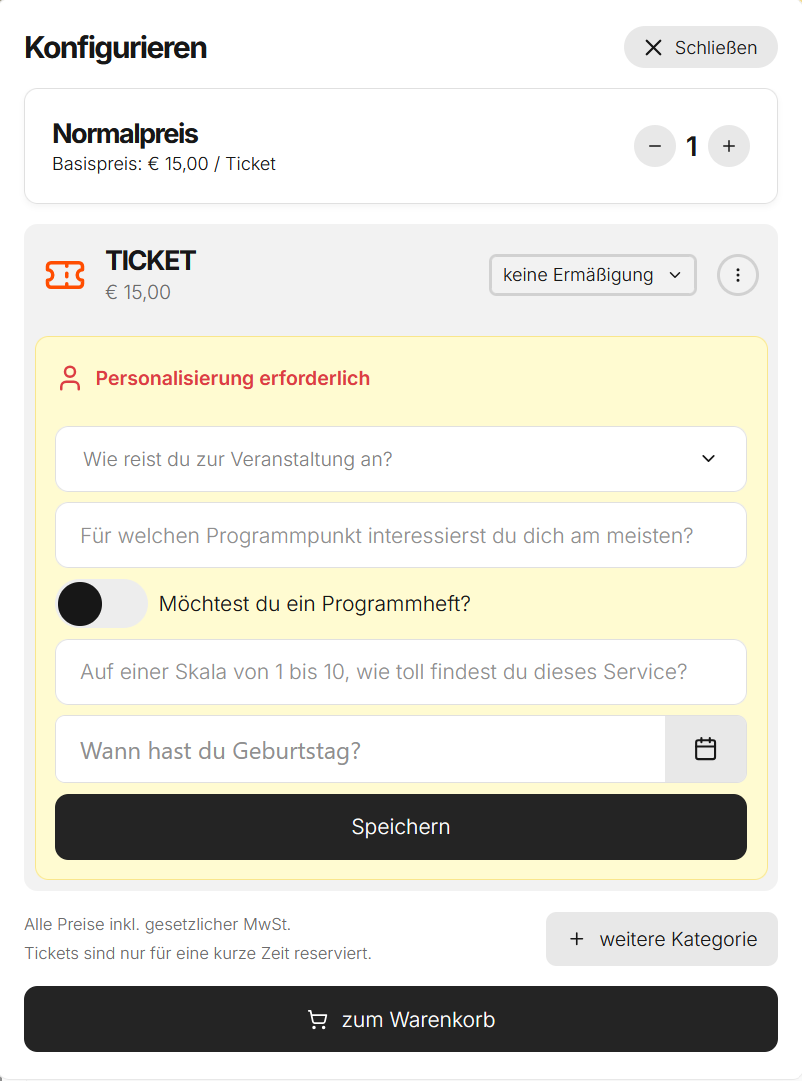This screenshot has width=802, height=1081.
Task: Increase ticket quantity with plus button
Action: click(x=729, y=146)
